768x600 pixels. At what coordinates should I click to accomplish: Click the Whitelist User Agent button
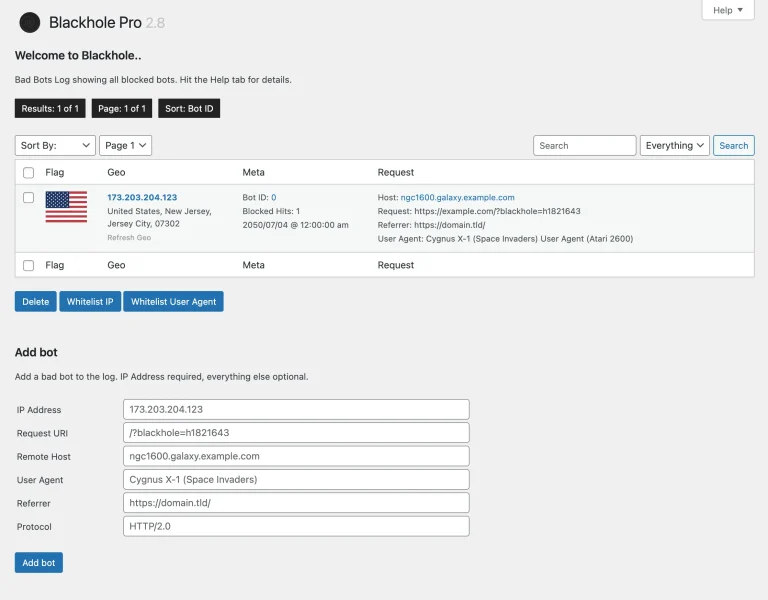click(173, 302)
